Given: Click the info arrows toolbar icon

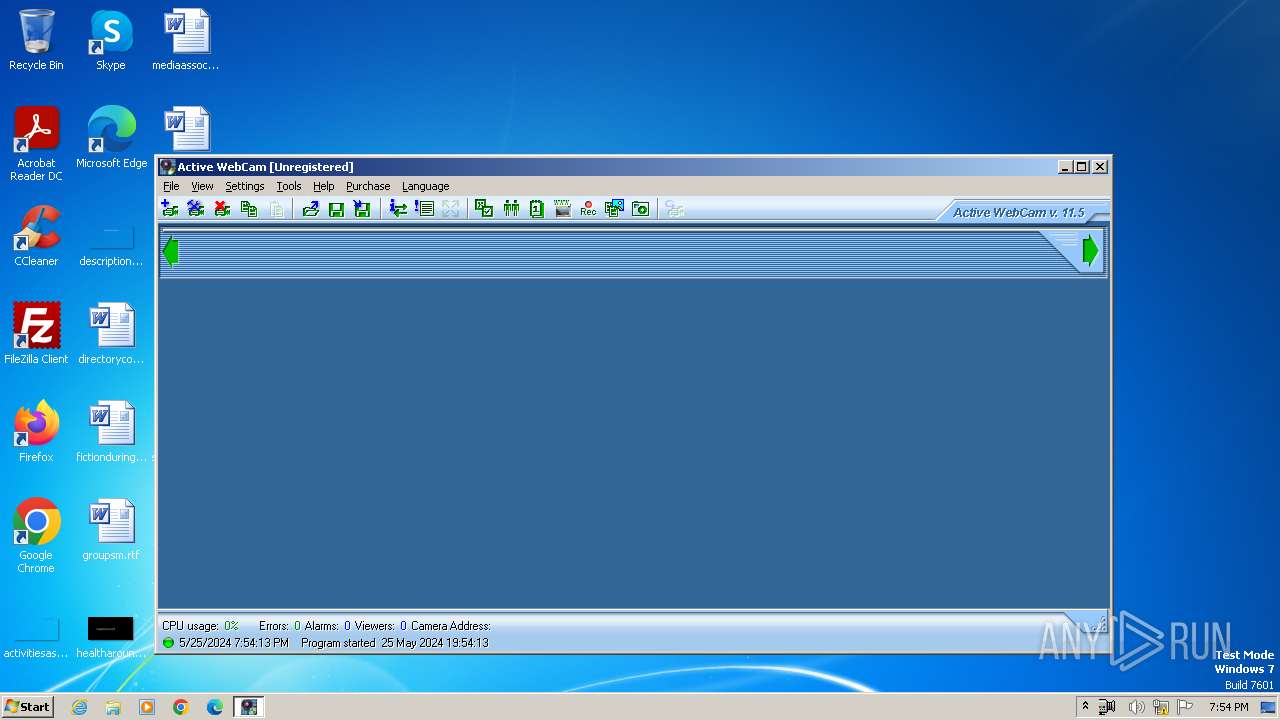Looking at the screenshot, I should click(398, 208).
